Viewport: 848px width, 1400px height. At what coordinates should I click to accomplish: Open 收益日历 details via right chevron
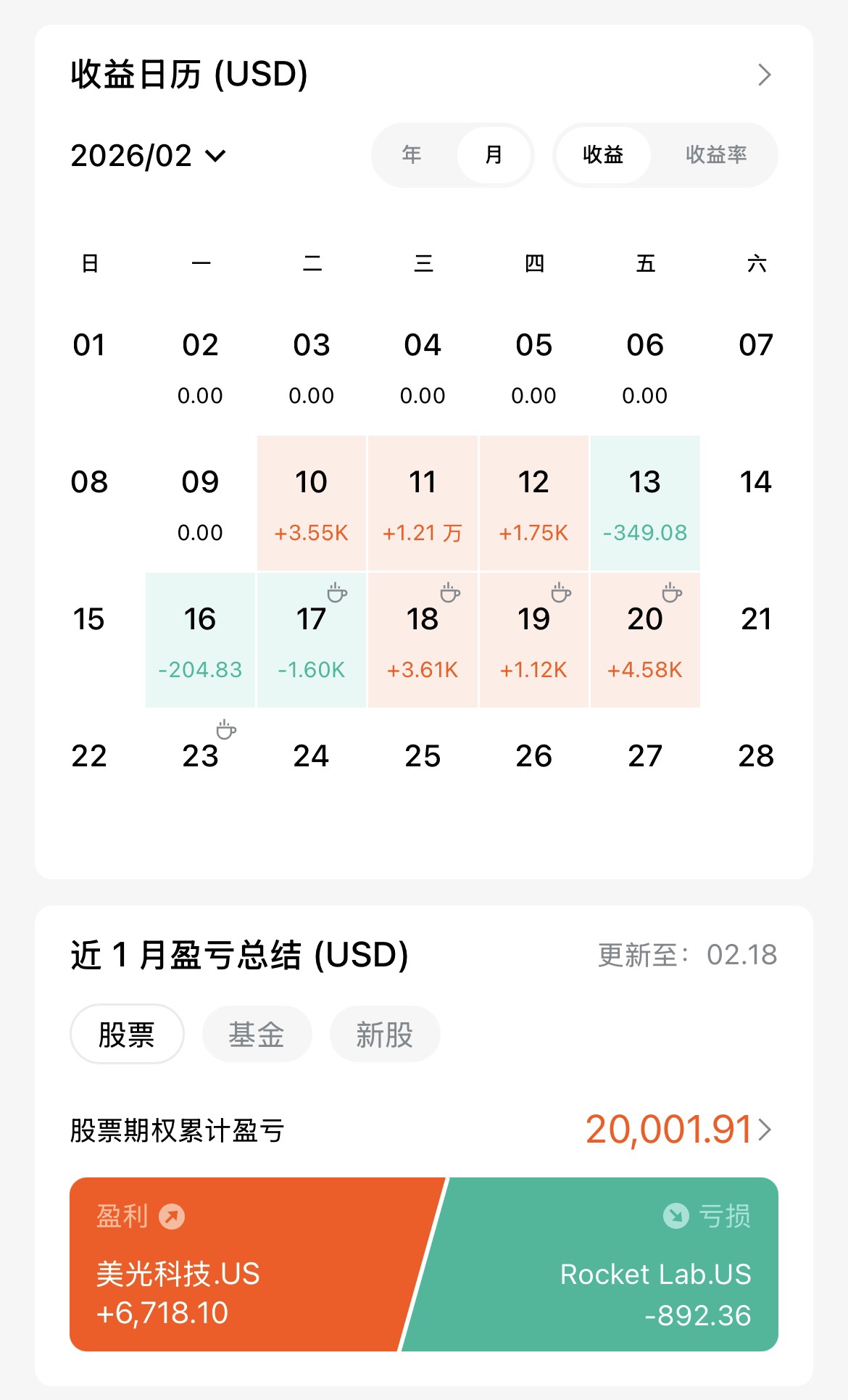(x=764, y=75)
